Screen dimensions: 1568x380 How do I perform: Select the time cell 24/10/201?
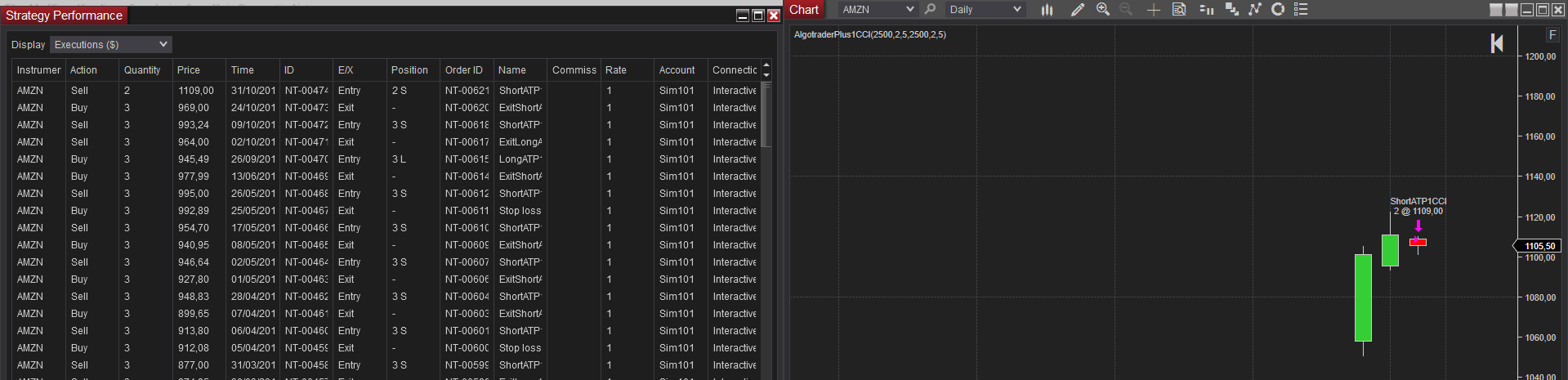[x=253, y=108]
